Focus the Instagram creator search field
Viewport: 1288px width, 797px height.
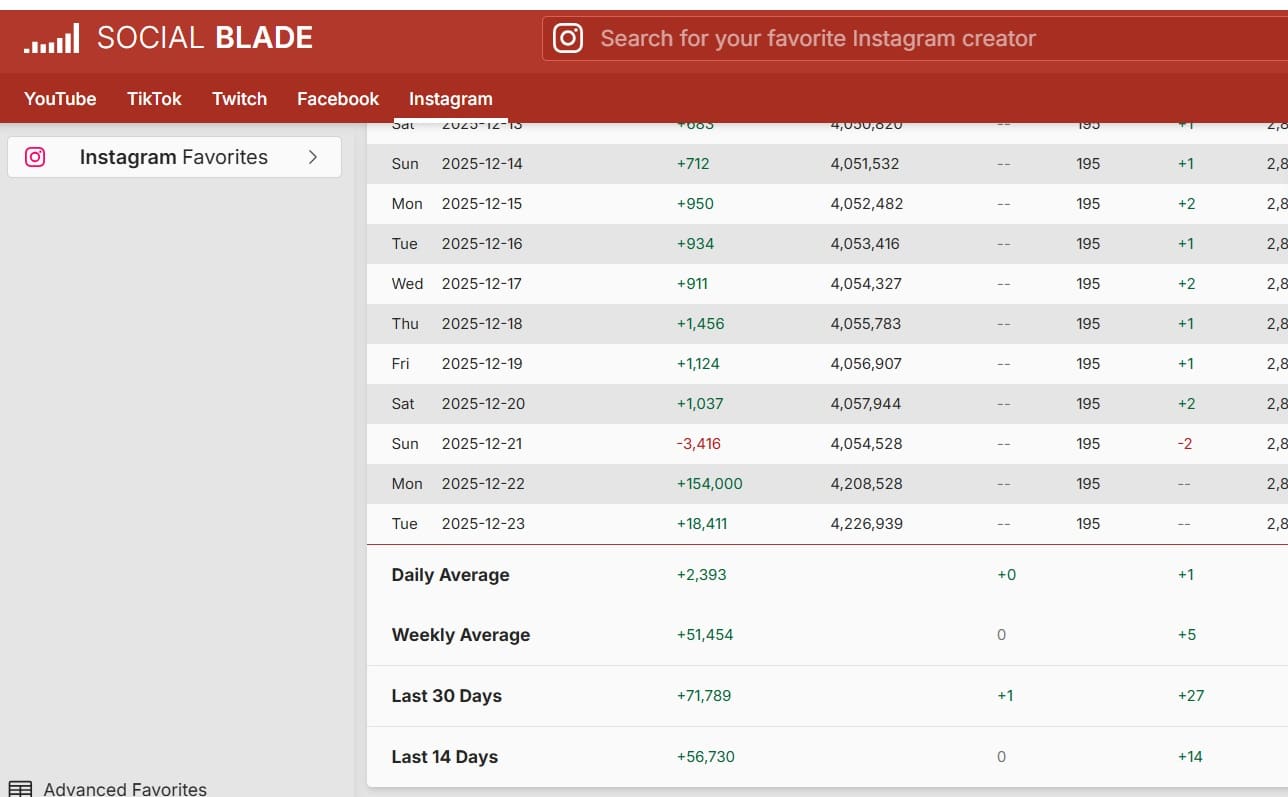tap(900, 39)
